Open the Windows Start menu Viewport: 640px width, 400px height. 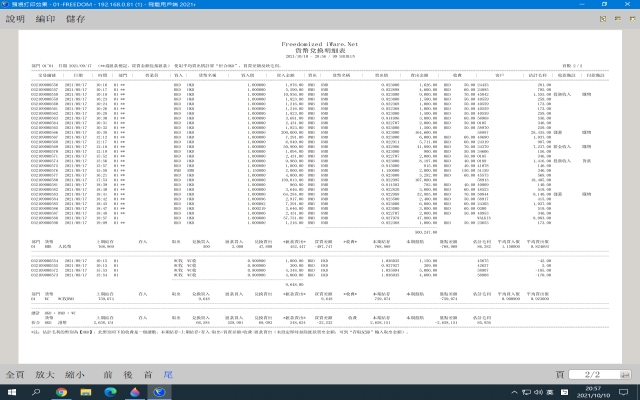10,391
